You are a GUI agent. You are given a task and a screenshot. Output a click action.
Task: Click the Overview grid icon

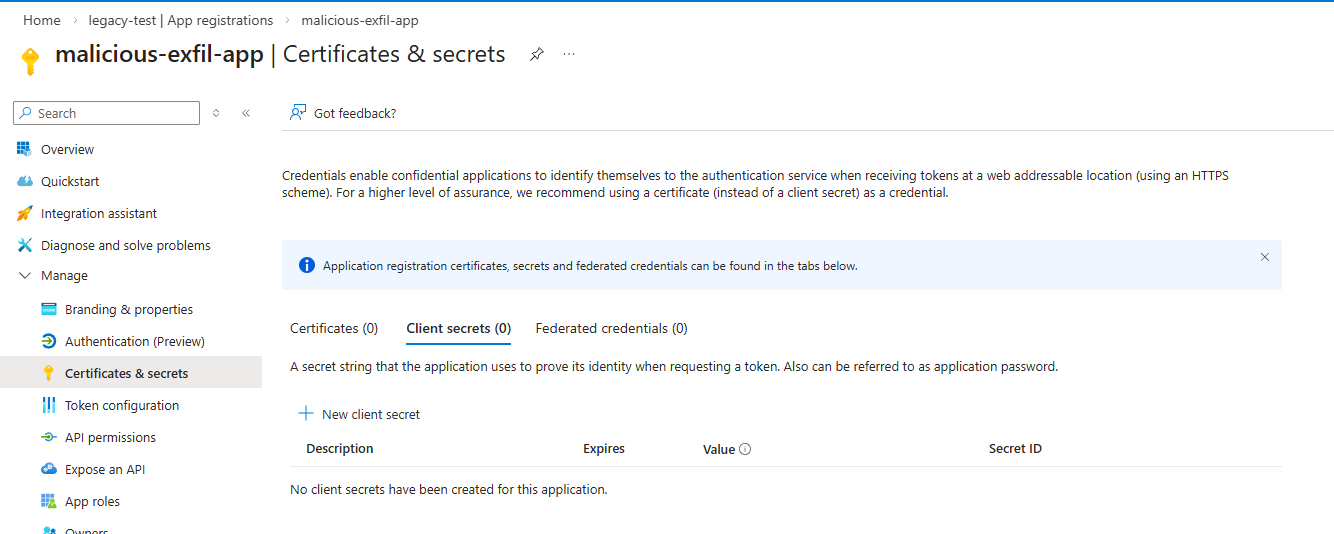[24, 149]
